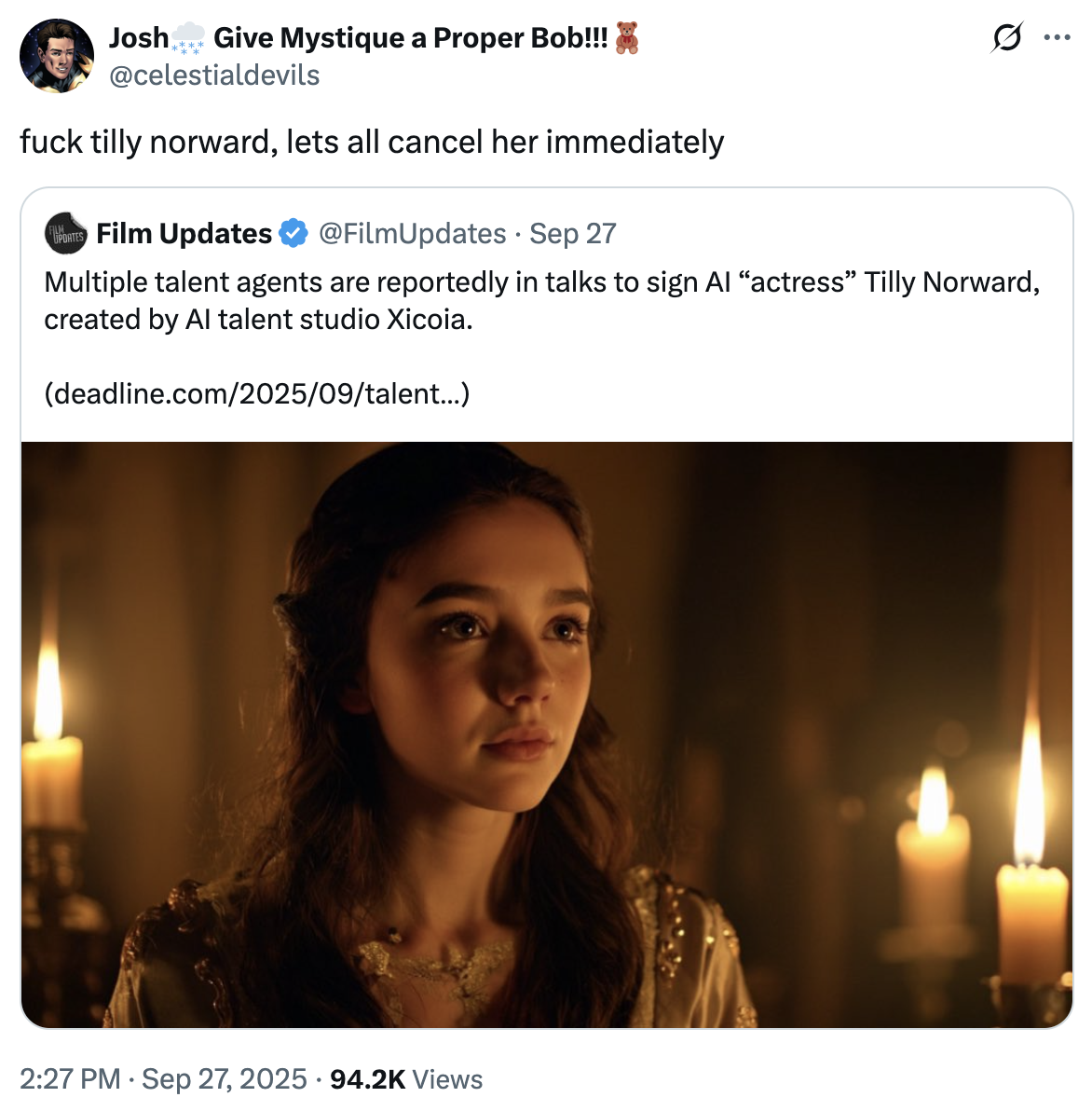The image size is (1092, 1111).
Task: Open the candlelit image of Tilly Norward
Action: click(545, 736)
